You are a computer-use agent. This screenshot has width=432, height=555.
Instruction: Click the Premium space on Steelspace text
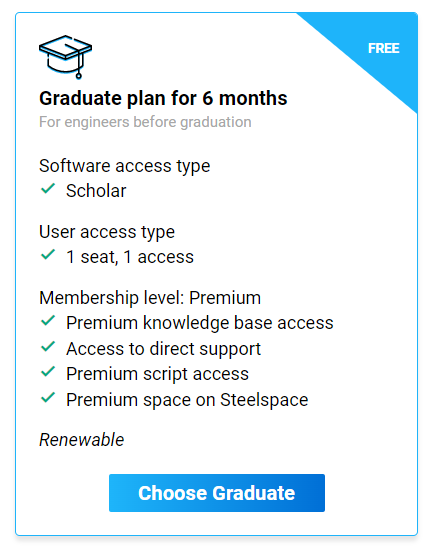point(187,400)
